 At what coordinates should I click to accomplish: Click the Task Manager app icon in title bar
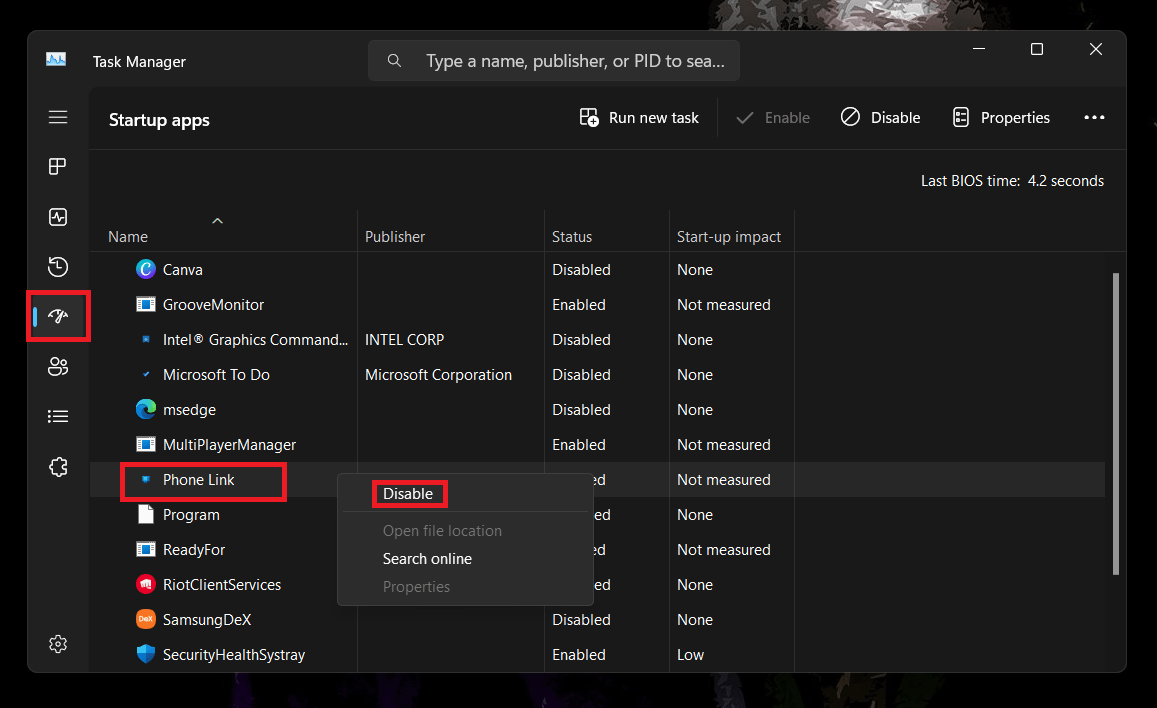tap(56, 60)
